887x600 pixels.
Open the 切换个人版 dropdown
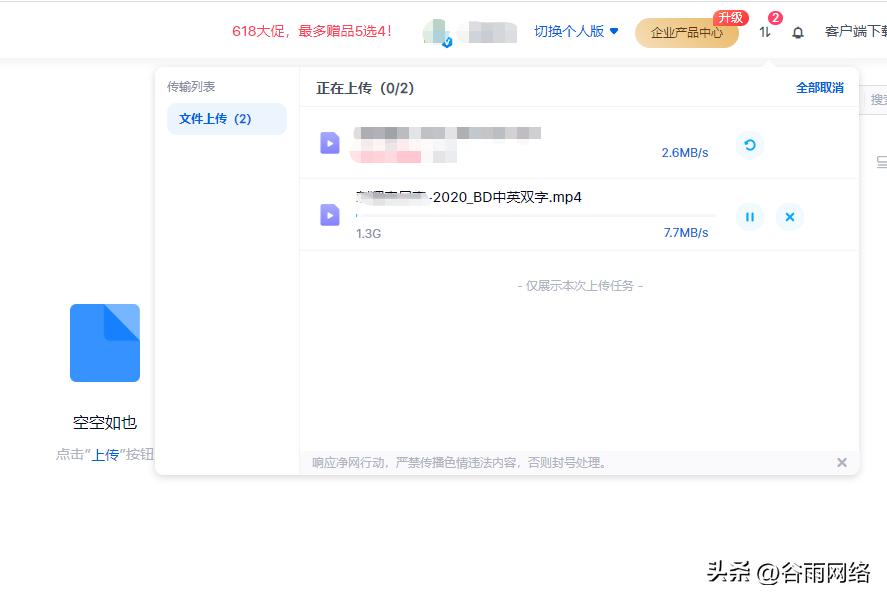point(571,31)
